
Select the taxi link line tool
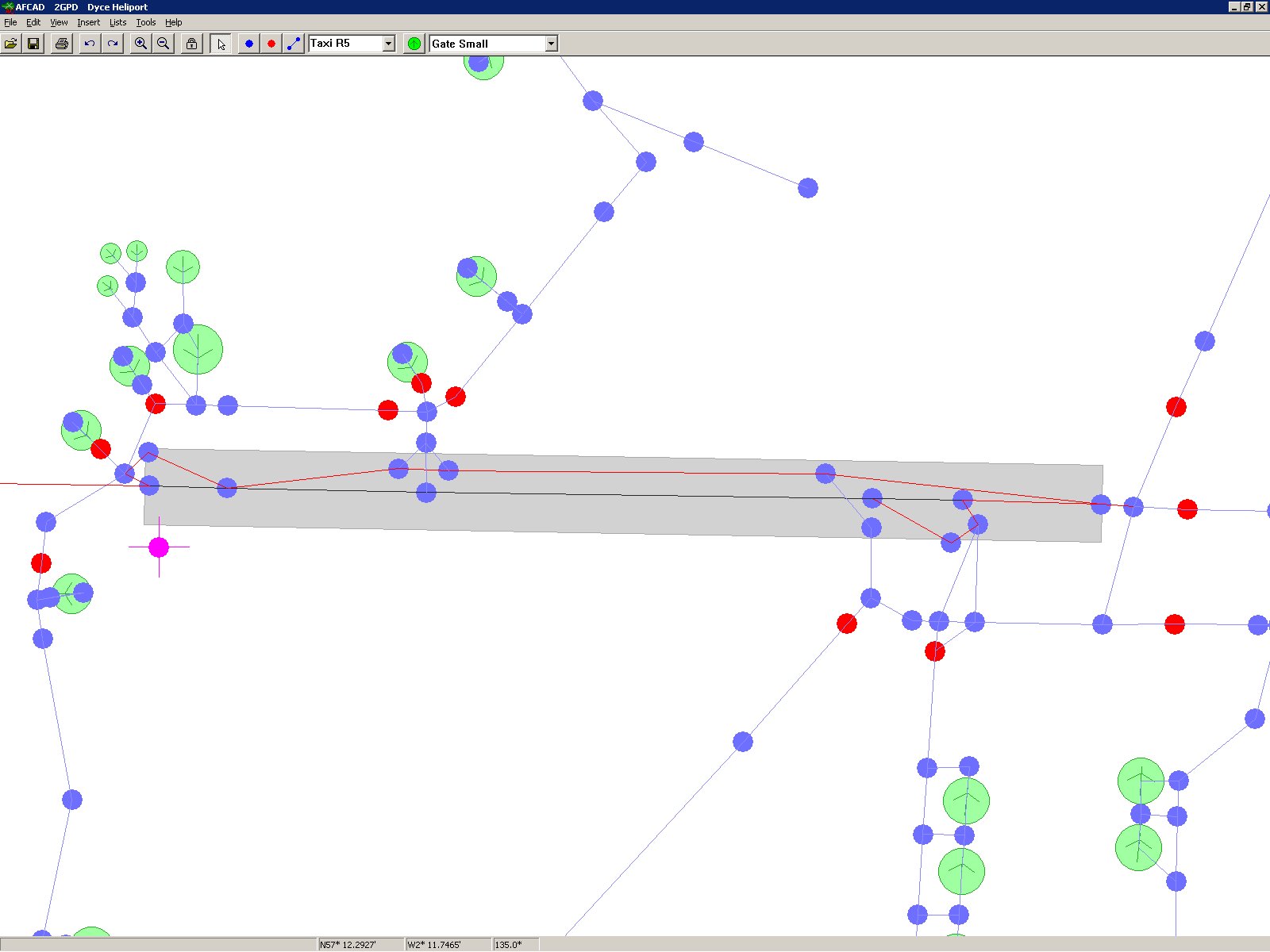tap(294, 44)
